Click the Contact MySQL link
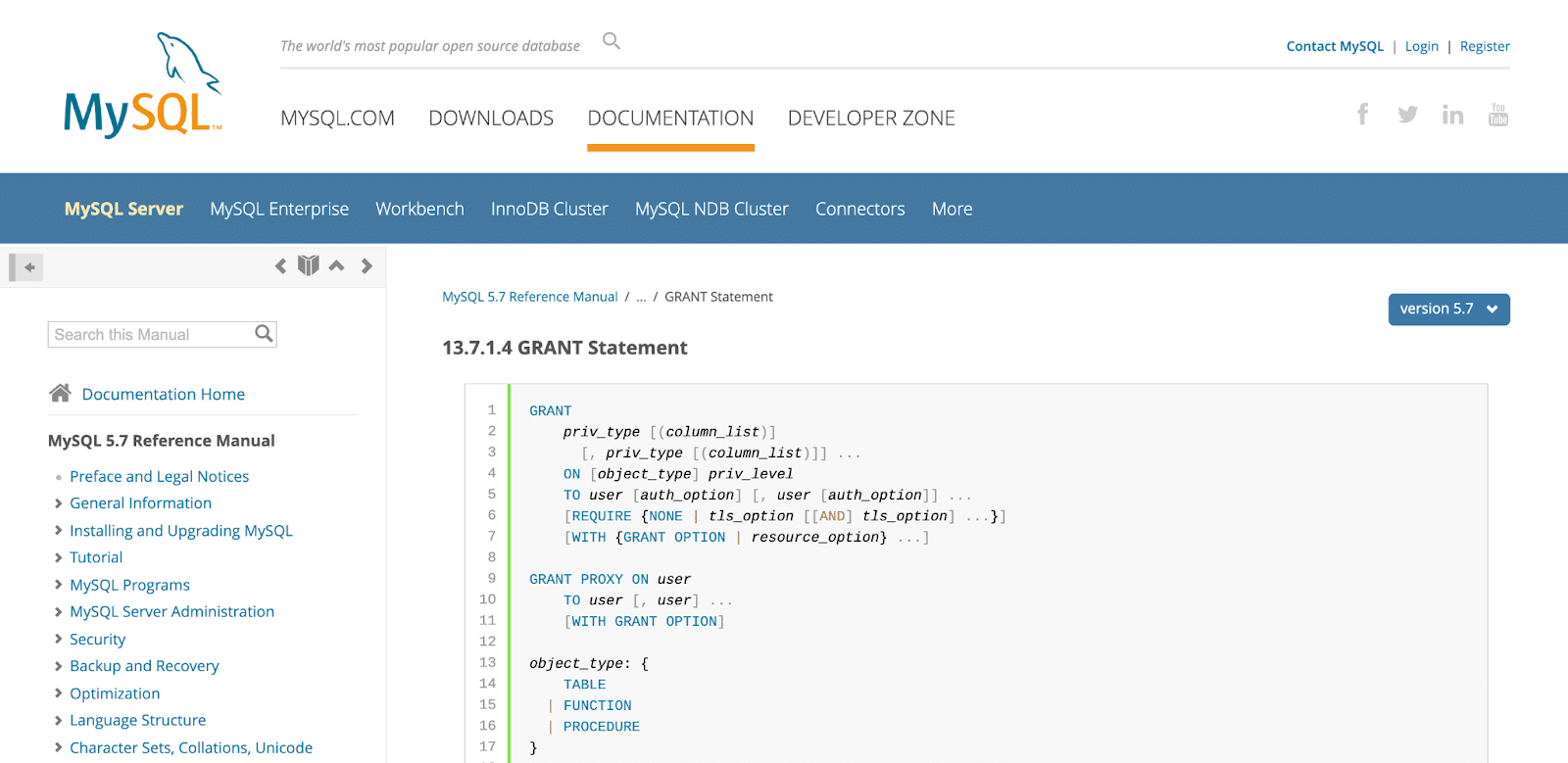This screenshot has width=1568, height=763. coord(1335,46)
